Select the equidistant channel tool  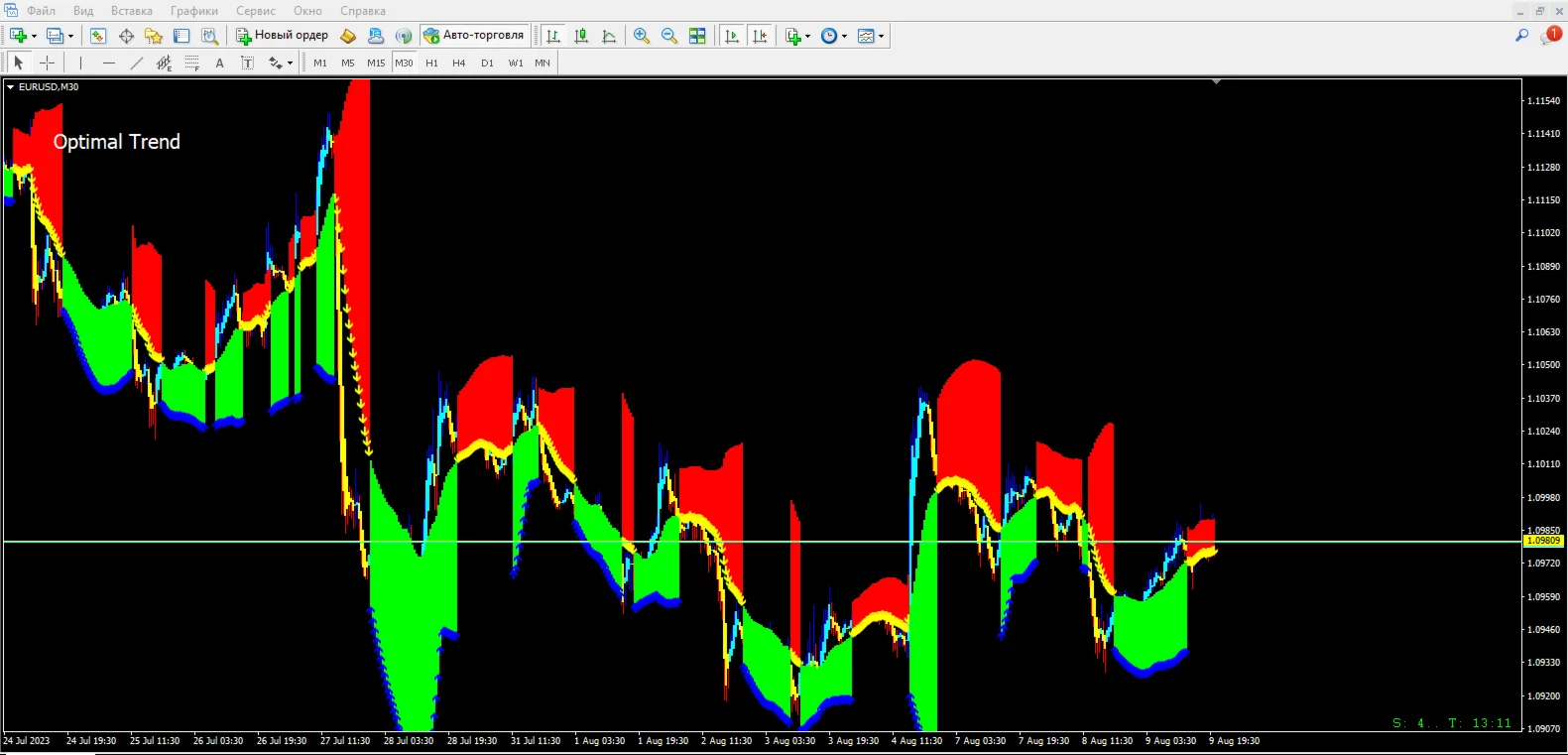(165, 63)
